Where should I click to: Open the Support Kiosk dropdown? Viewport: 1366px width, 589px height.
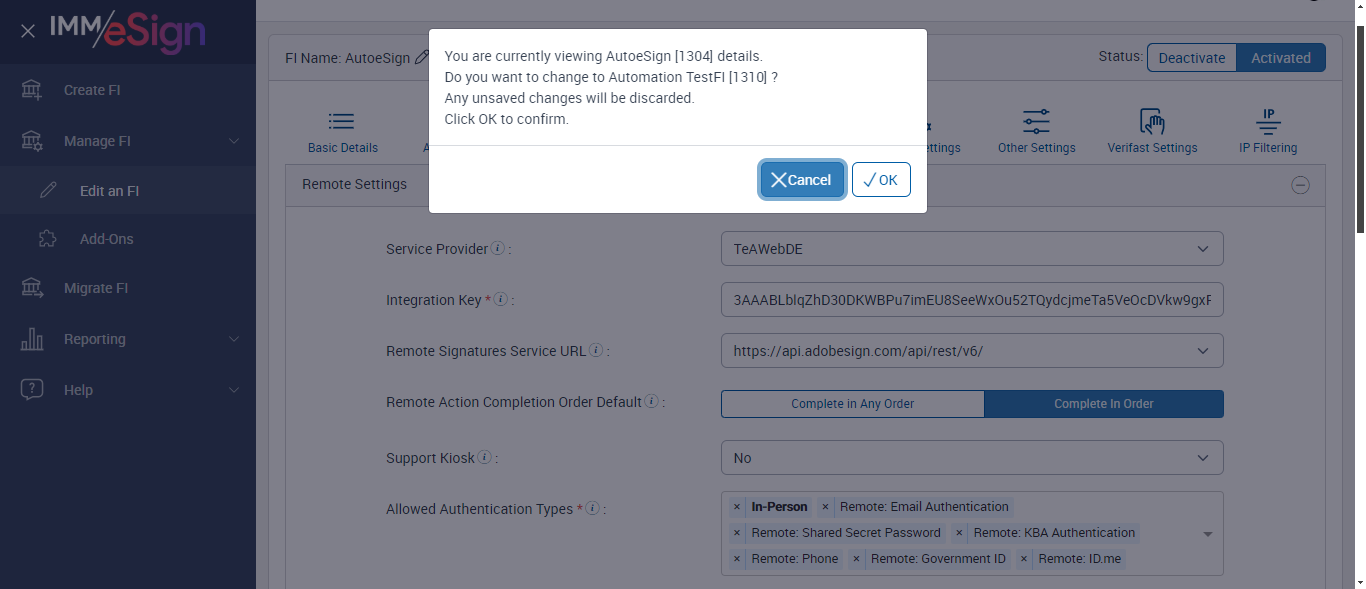pyautogui.click(x=971, y=458)
